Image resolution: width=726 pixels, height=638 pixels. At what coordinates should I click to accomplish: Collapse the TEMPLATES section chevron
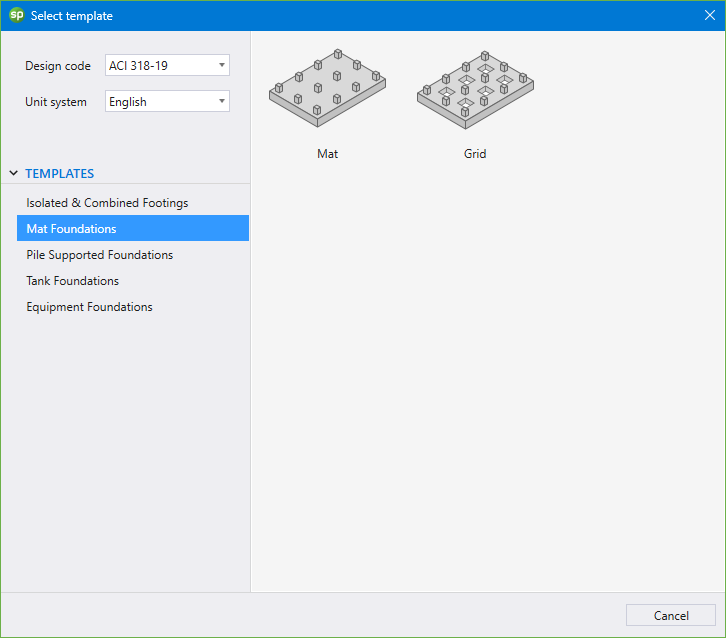(x=13, y=174)
